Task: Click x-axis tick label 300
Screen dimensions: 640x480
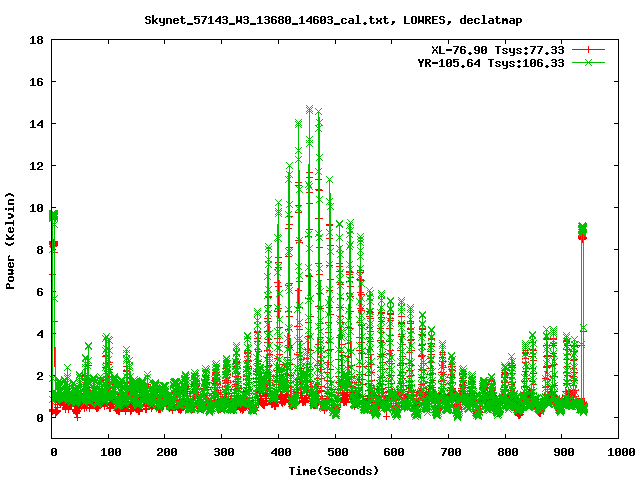Action: point(224,452)
